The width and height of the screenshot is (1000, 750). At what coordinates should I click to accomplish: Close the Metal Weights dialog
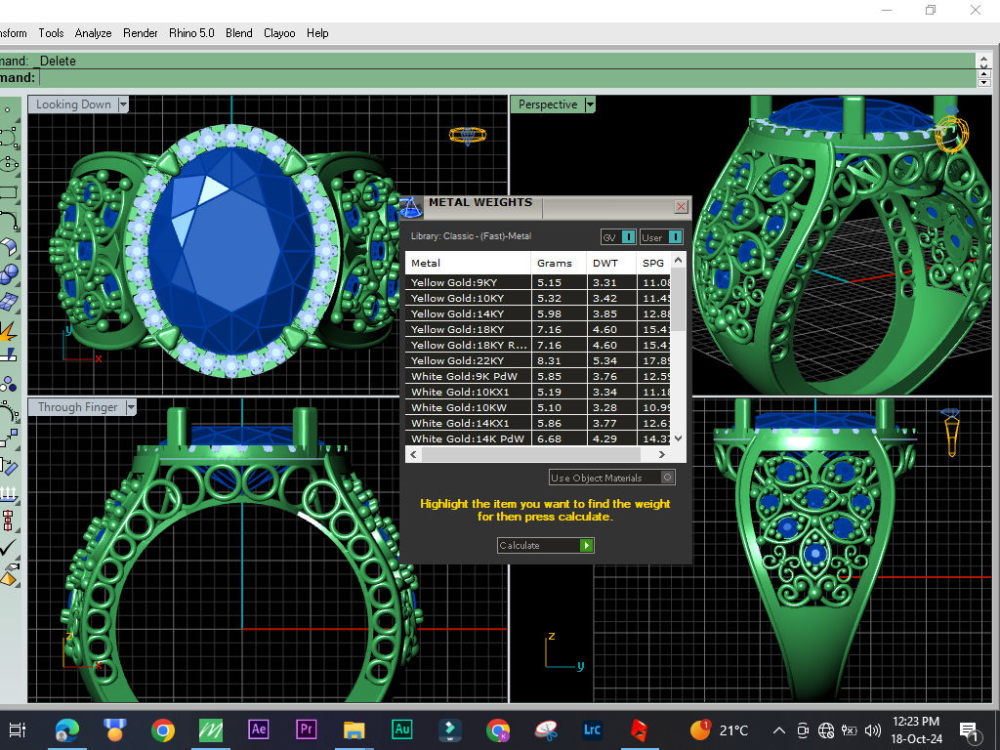681,207
